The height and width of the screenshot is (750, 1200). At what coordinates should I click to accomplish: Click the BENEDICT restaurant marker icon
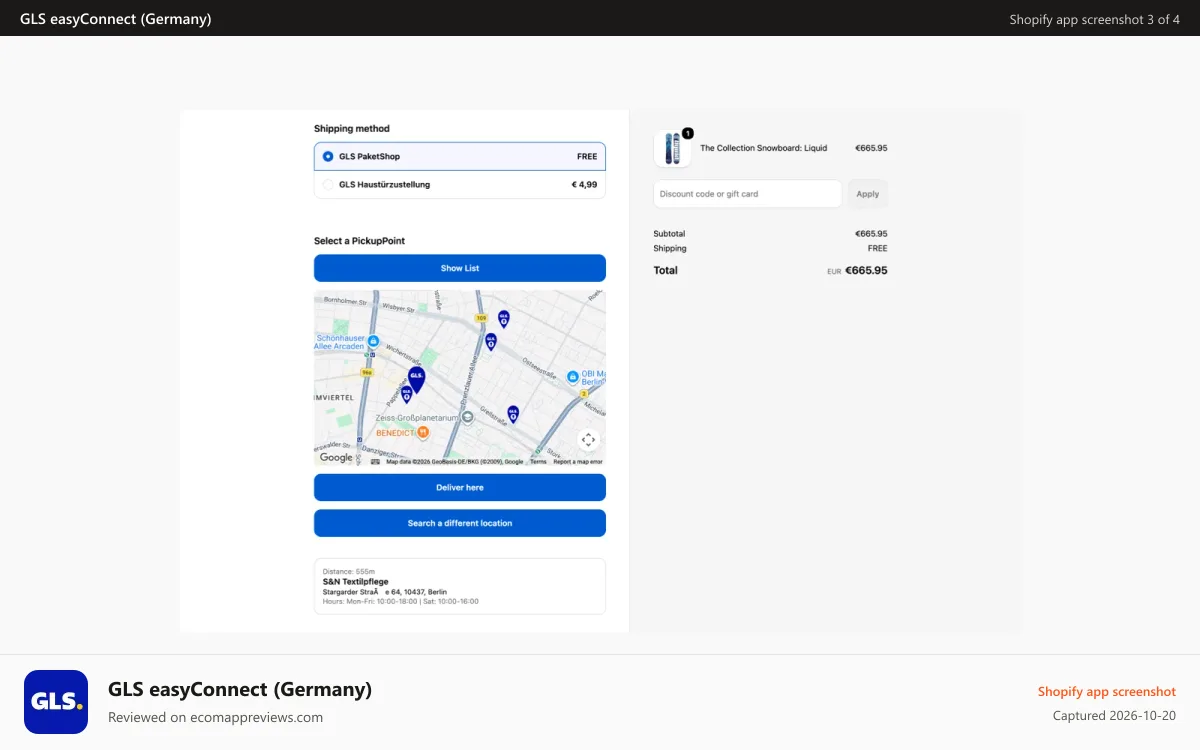(423, 433)
